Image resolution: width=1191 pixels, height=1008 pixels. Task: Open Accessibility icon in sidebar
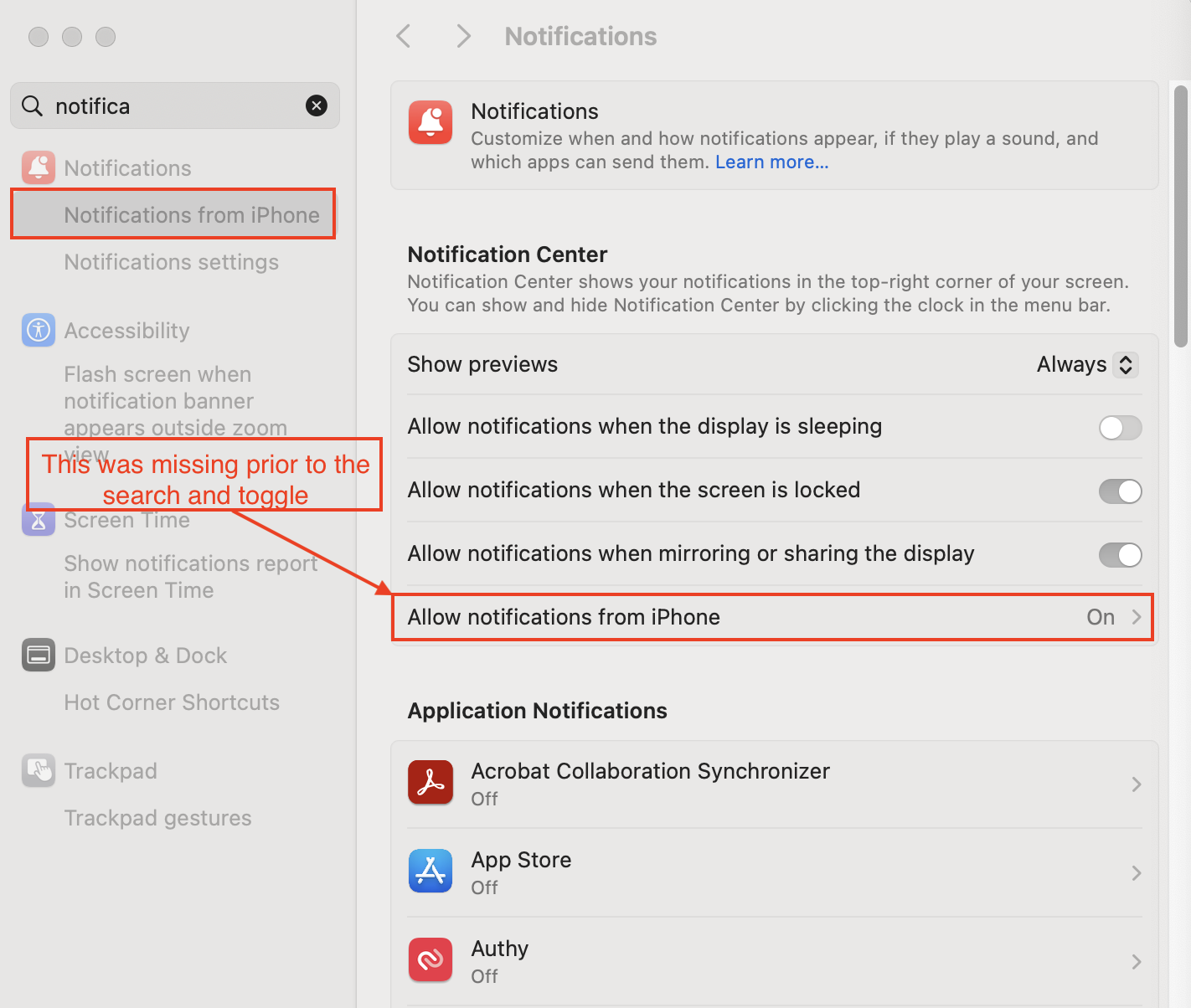39,330
